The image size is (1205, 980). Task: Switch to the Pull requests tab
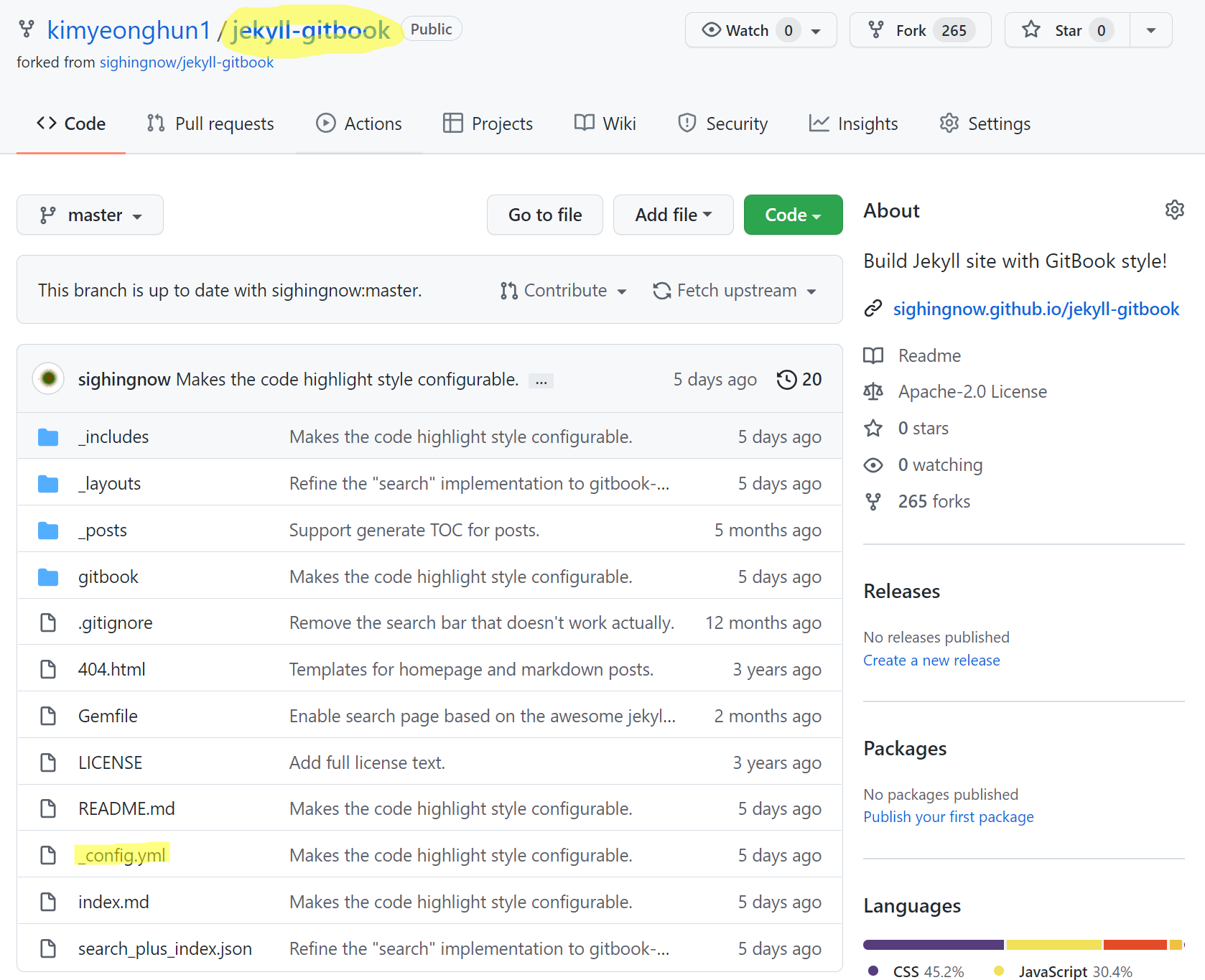(210, 123)
